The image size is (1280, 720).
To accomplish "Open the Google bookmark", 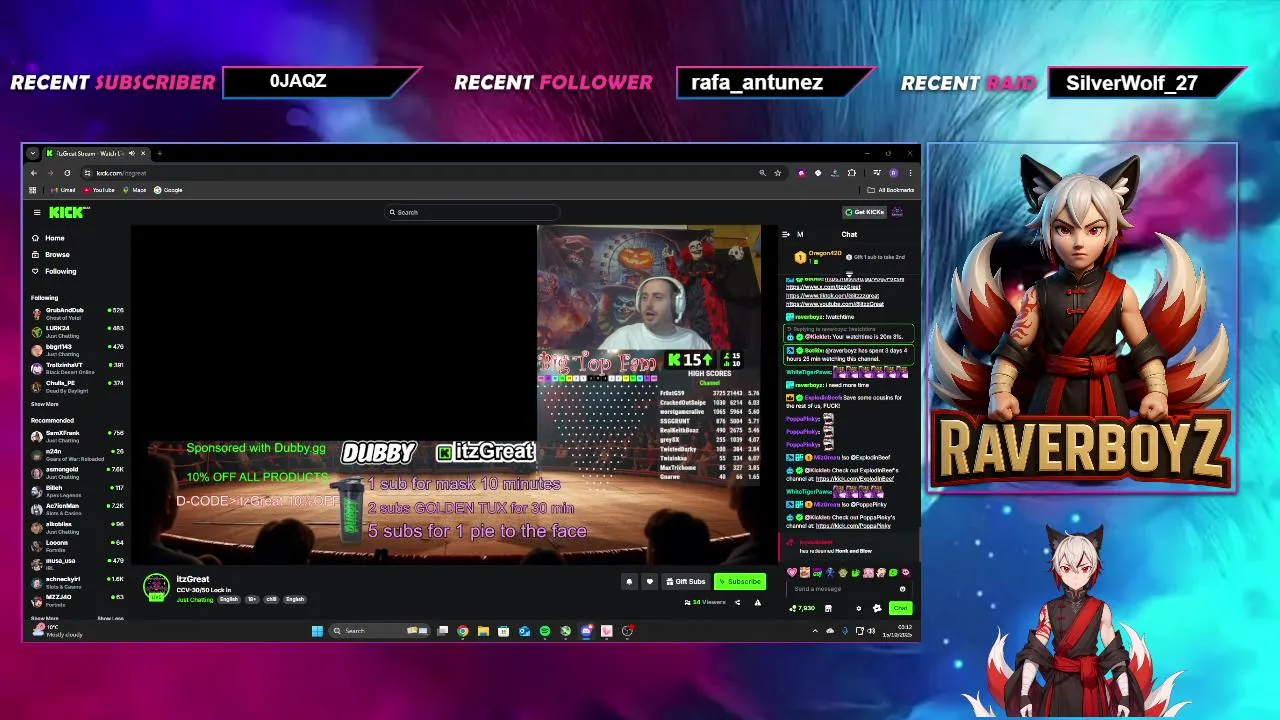I will click(168, 190).
